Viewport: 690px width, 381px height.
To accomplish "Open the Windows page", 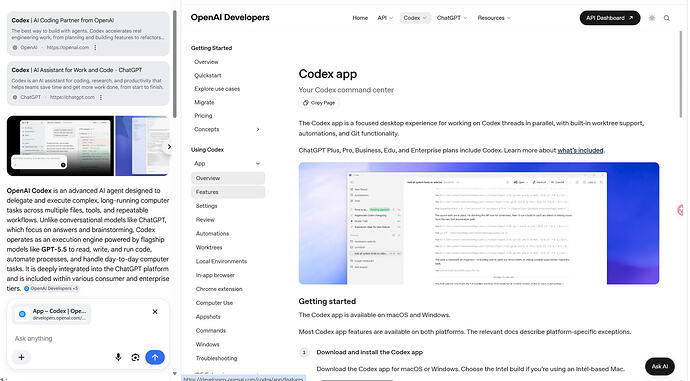I will tap(207, 344).
